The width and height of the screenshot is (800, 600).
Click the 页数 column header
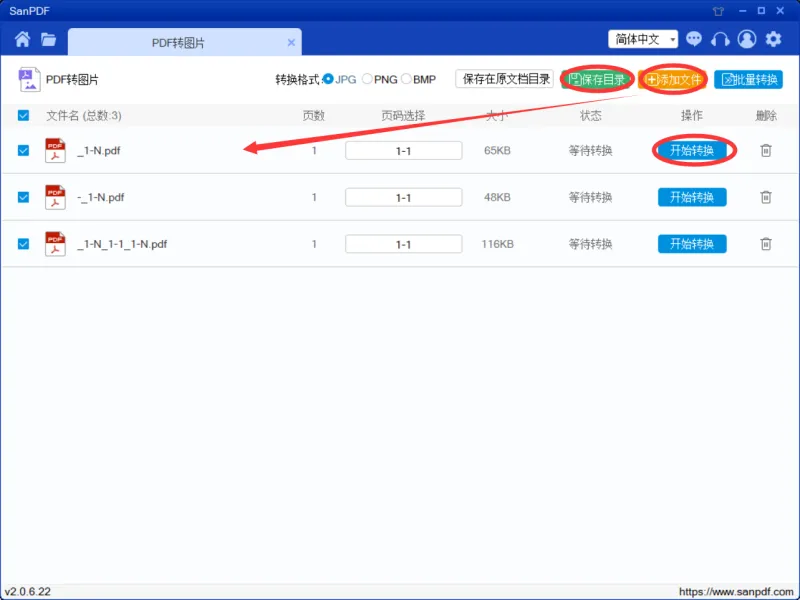point(314,115)
